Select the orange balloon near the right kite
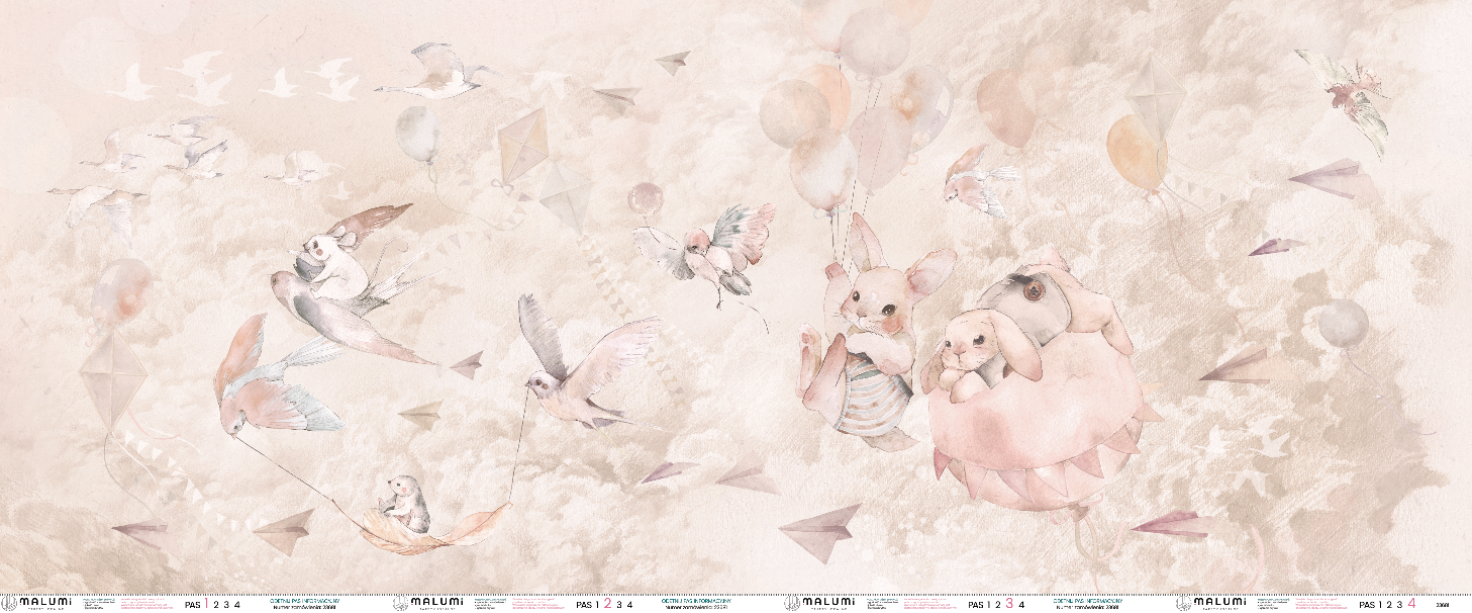The height and width of the screenshot is (613, 1472). [1136, 151]
